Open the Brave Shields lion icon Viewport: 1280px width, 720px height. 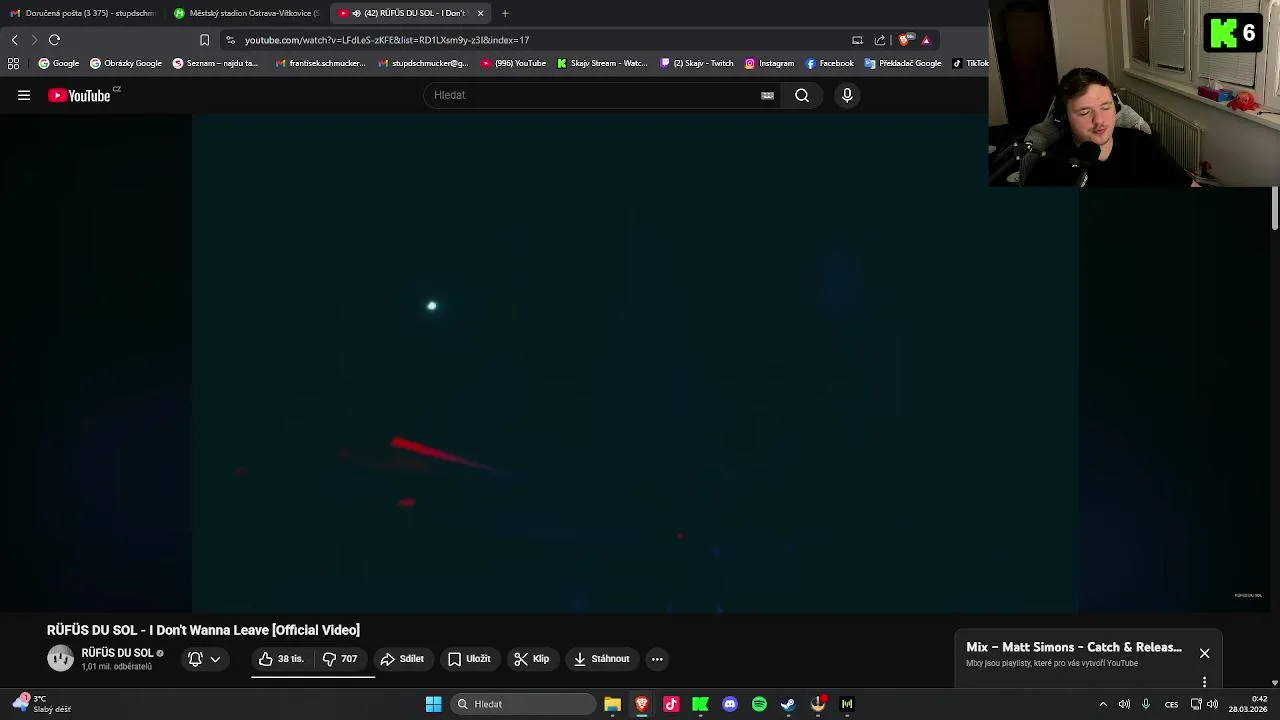point(905,40)
